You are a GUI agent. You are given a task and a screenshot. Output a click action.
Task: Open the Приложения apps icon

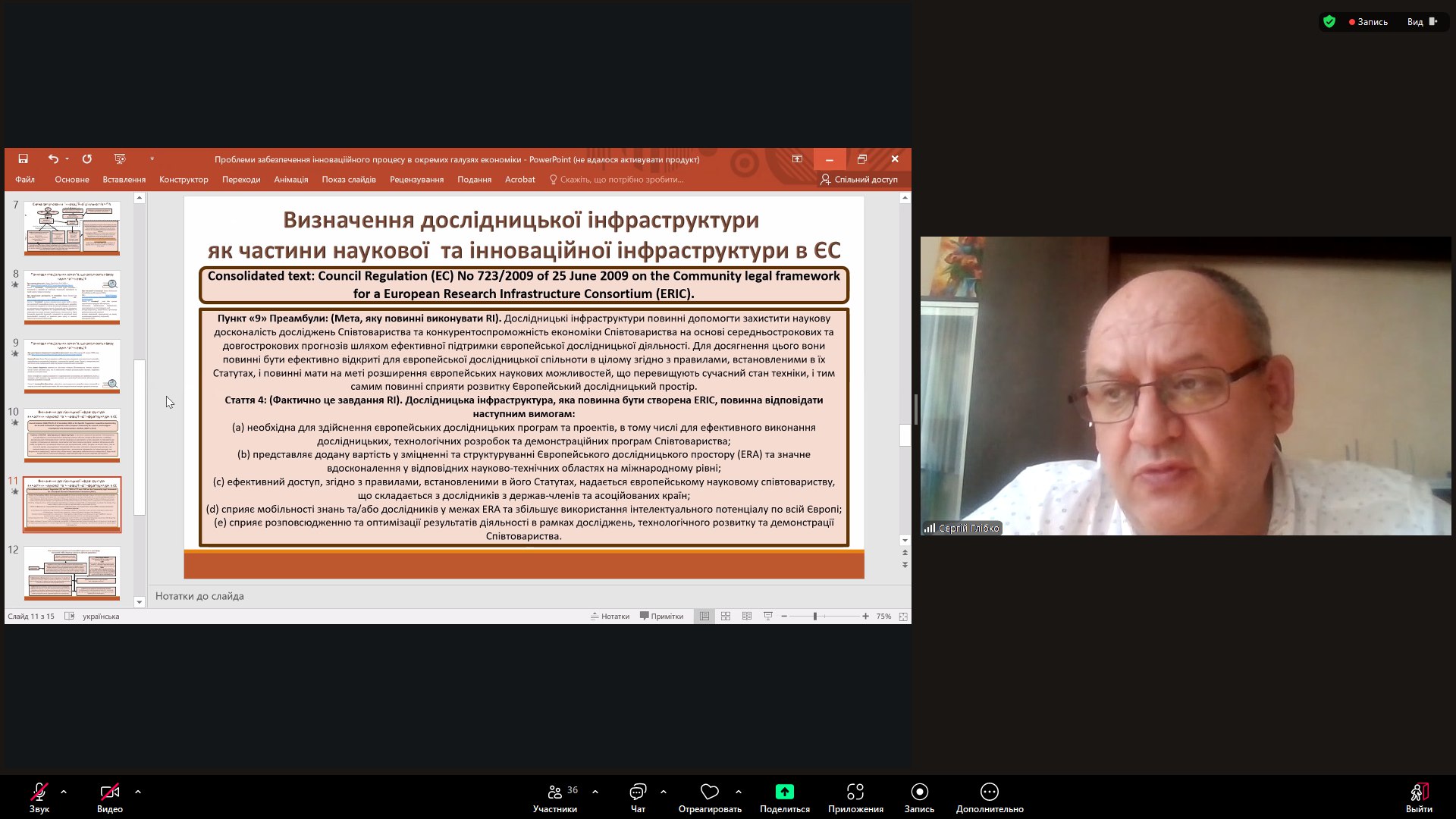point(855,792)
